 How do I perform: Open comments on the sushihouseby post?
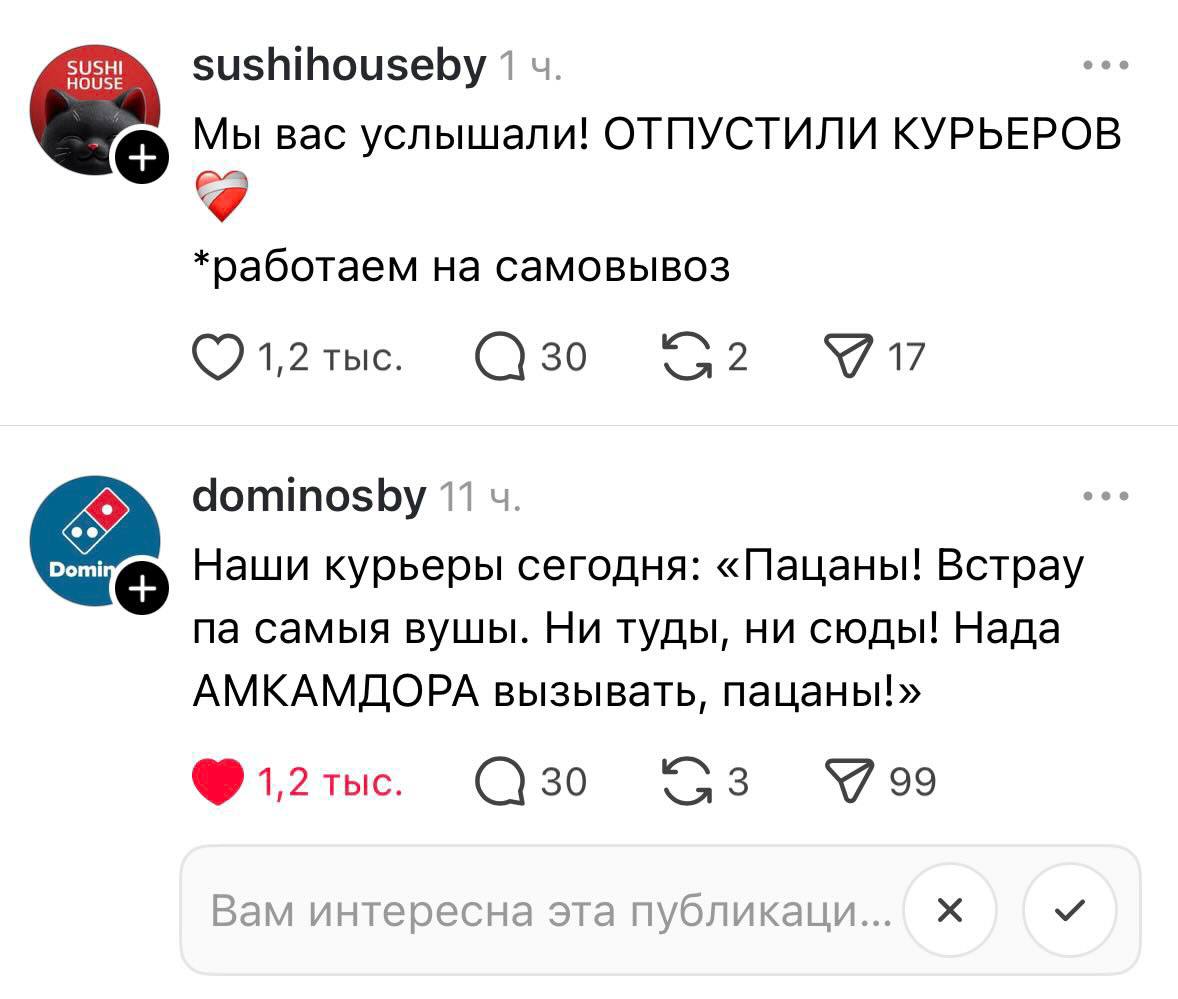pos(504,356)
